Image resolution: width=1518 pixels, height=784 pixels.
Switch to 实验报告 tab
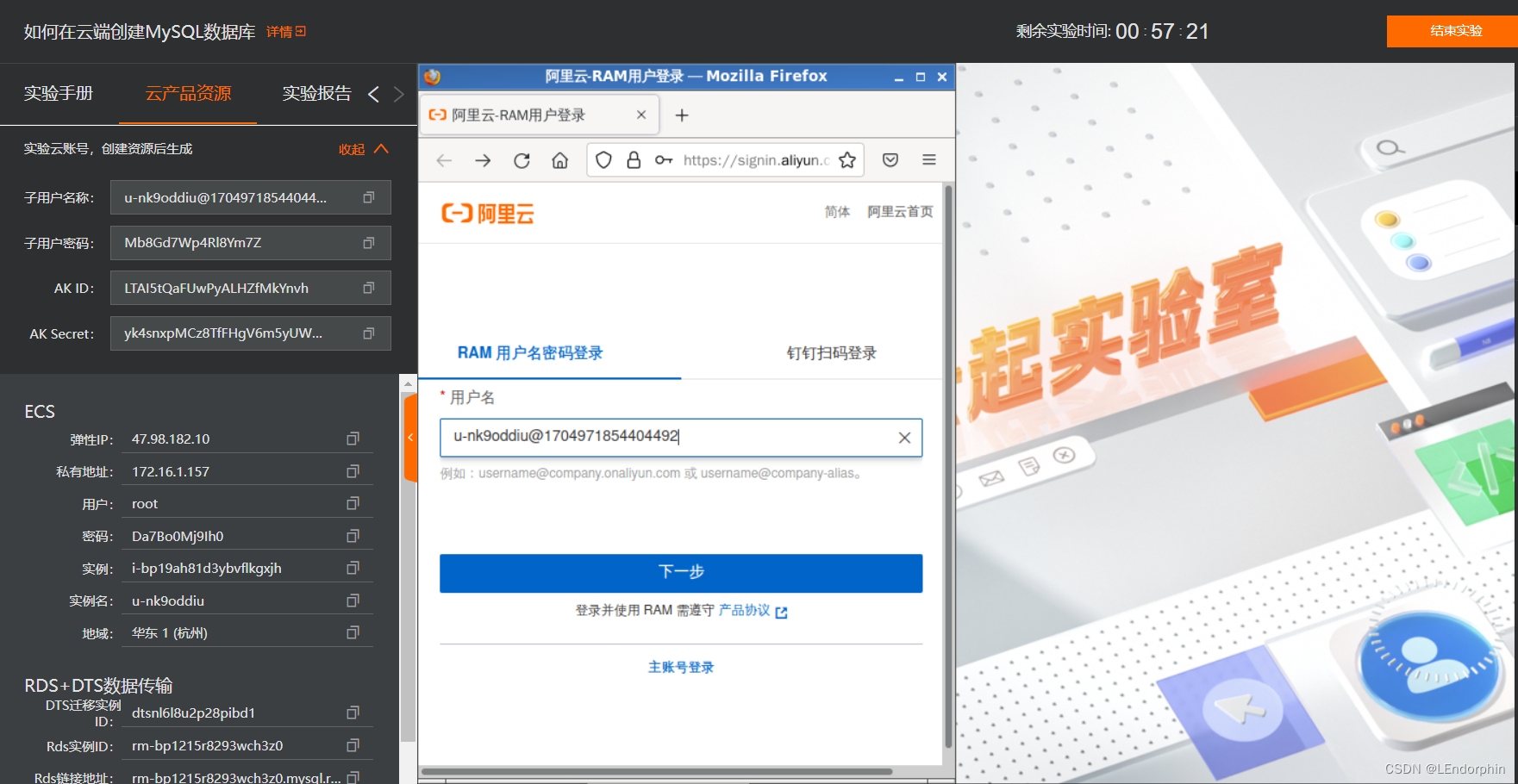pyautogui.click(x=317, y=93)
